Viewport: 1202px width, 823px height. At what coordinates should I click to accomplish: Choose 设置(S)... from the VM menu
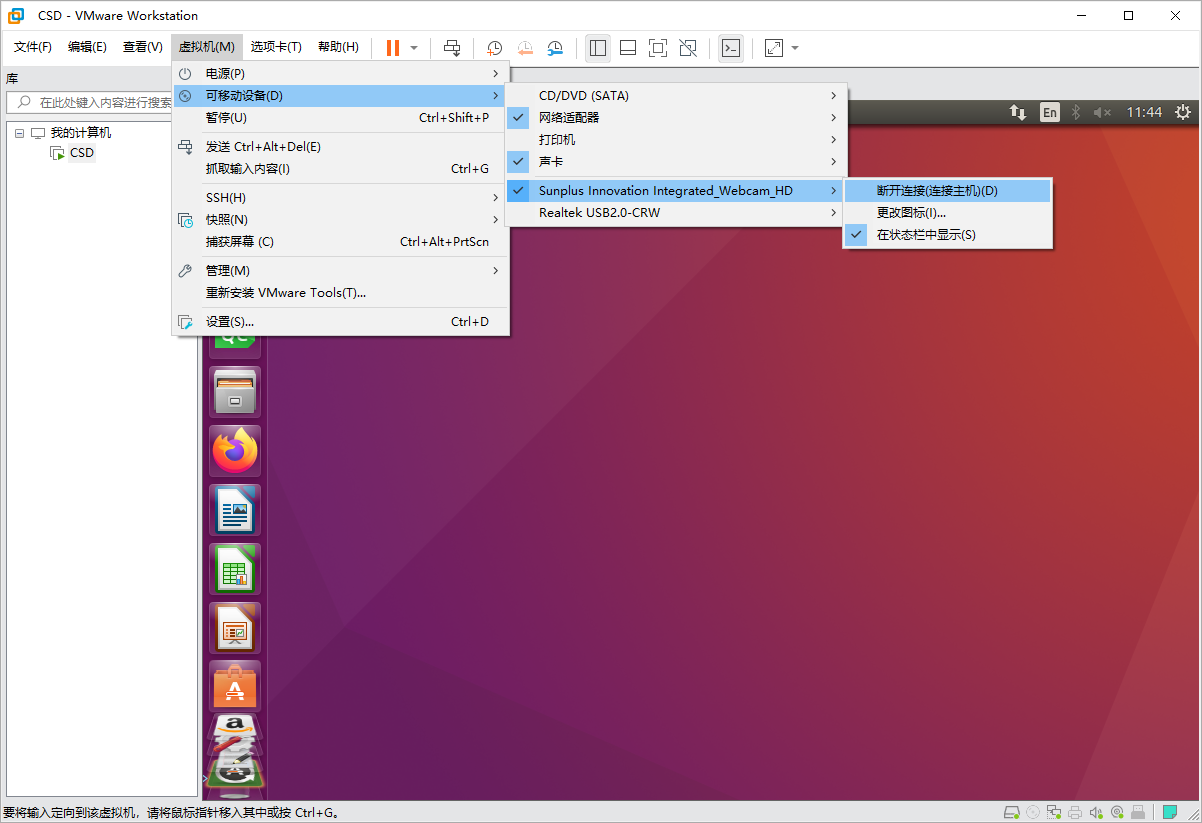coord(341,322)
